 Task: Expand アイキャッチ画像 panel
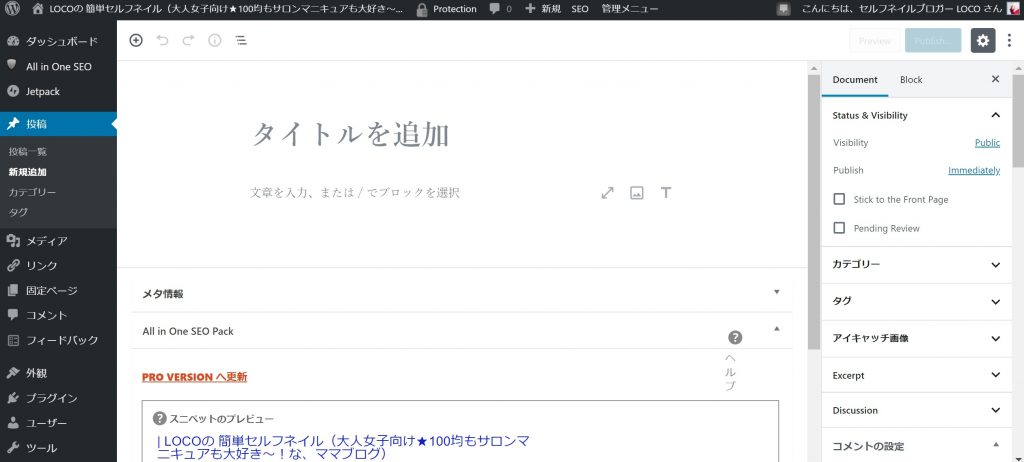[x=916, y=338]
